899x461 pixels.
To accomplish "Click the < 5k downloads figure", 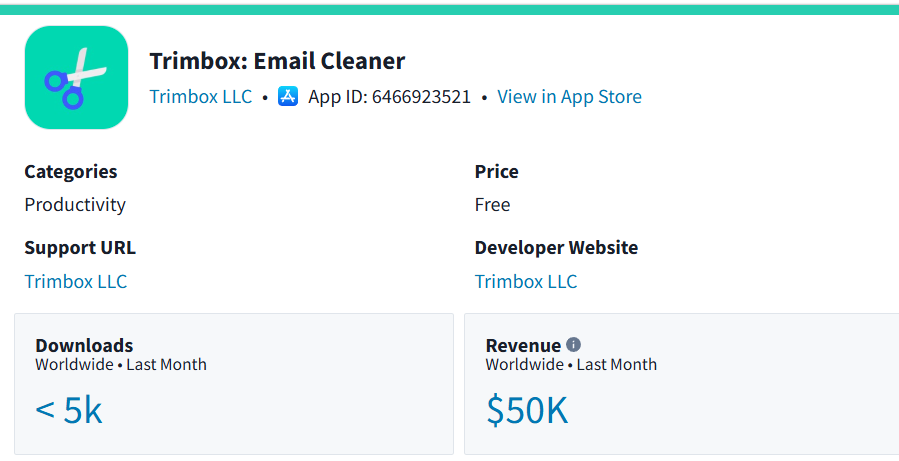I will coord(69,411).
